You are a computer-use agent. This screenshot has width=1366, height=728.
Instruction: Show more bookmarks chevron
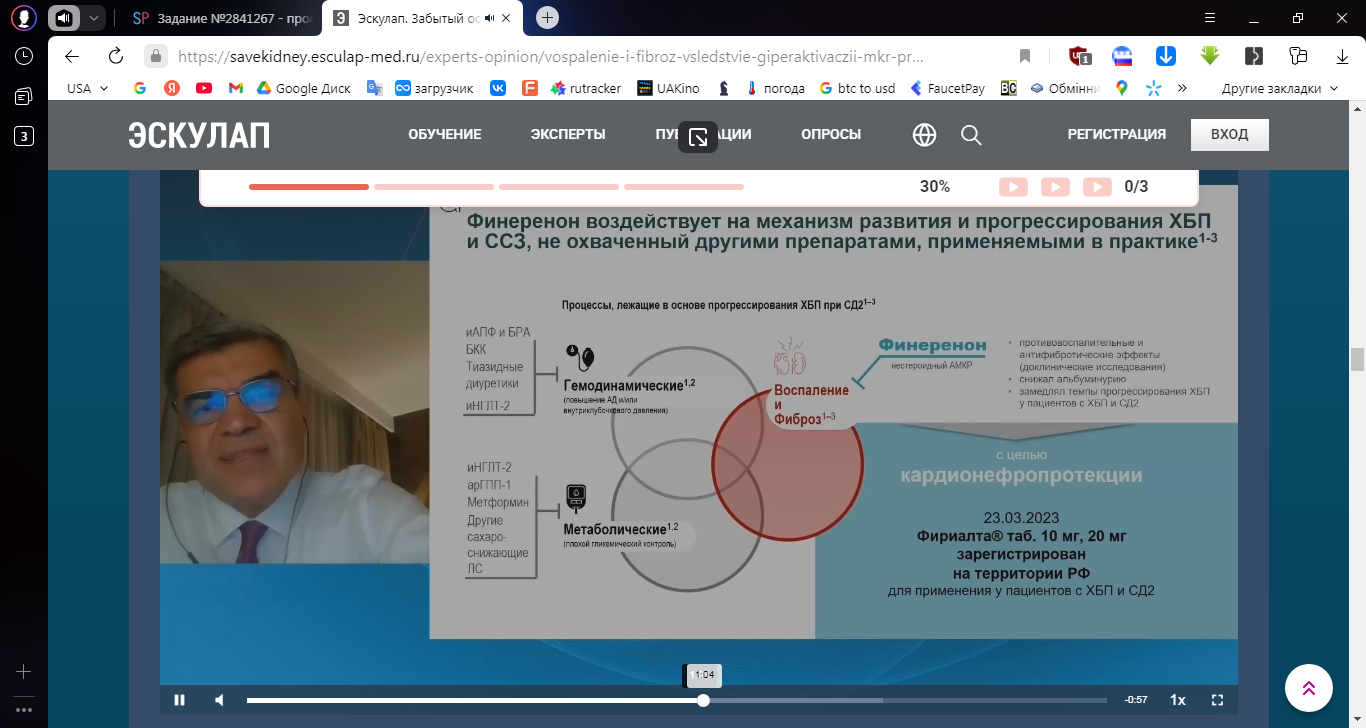pyautogui.click(x=1182, y=88)
